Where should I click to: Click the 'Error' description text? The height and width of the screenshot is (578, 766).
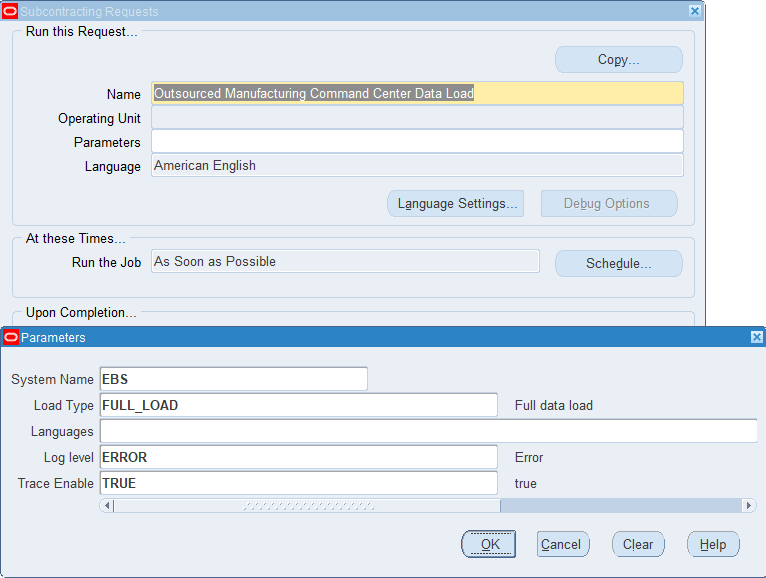529,457
